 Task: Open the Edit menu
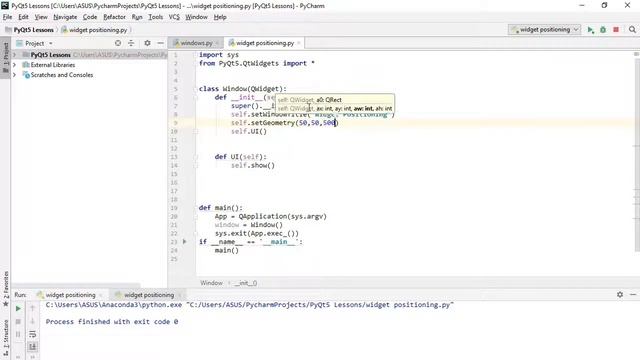click(23, 17)
